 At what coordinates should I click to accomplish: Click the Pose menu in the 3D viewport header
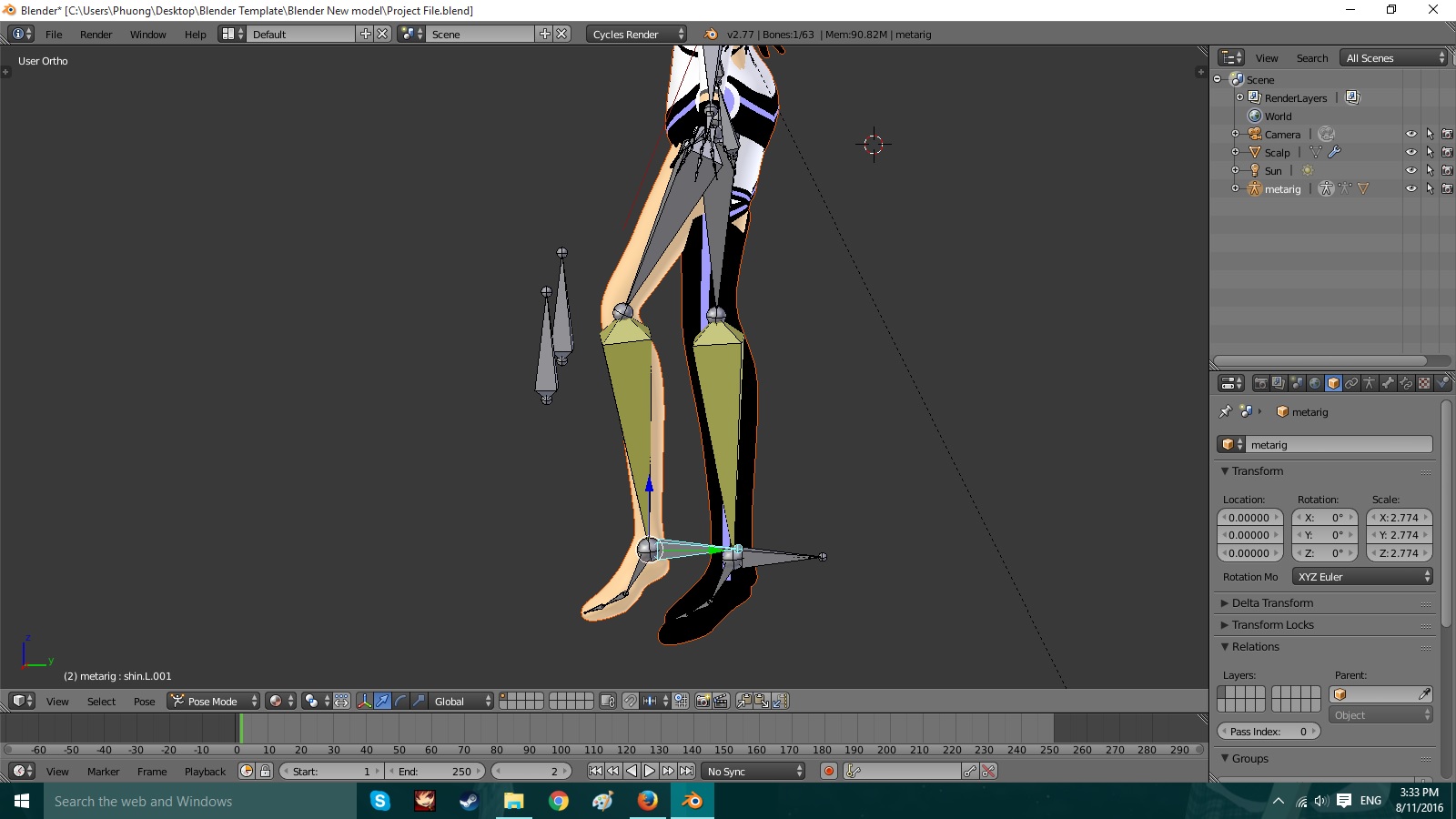click(x=144, y=702)
